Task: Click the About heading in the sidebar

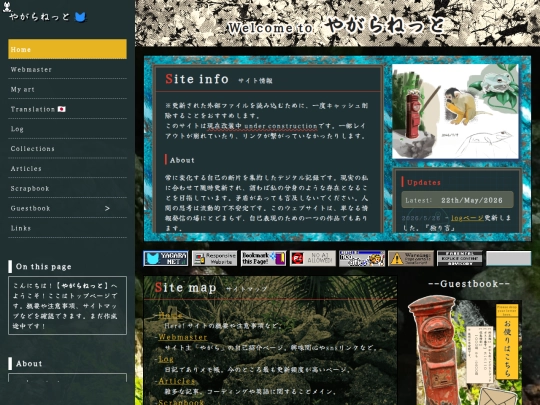Action: click(29, 364)
